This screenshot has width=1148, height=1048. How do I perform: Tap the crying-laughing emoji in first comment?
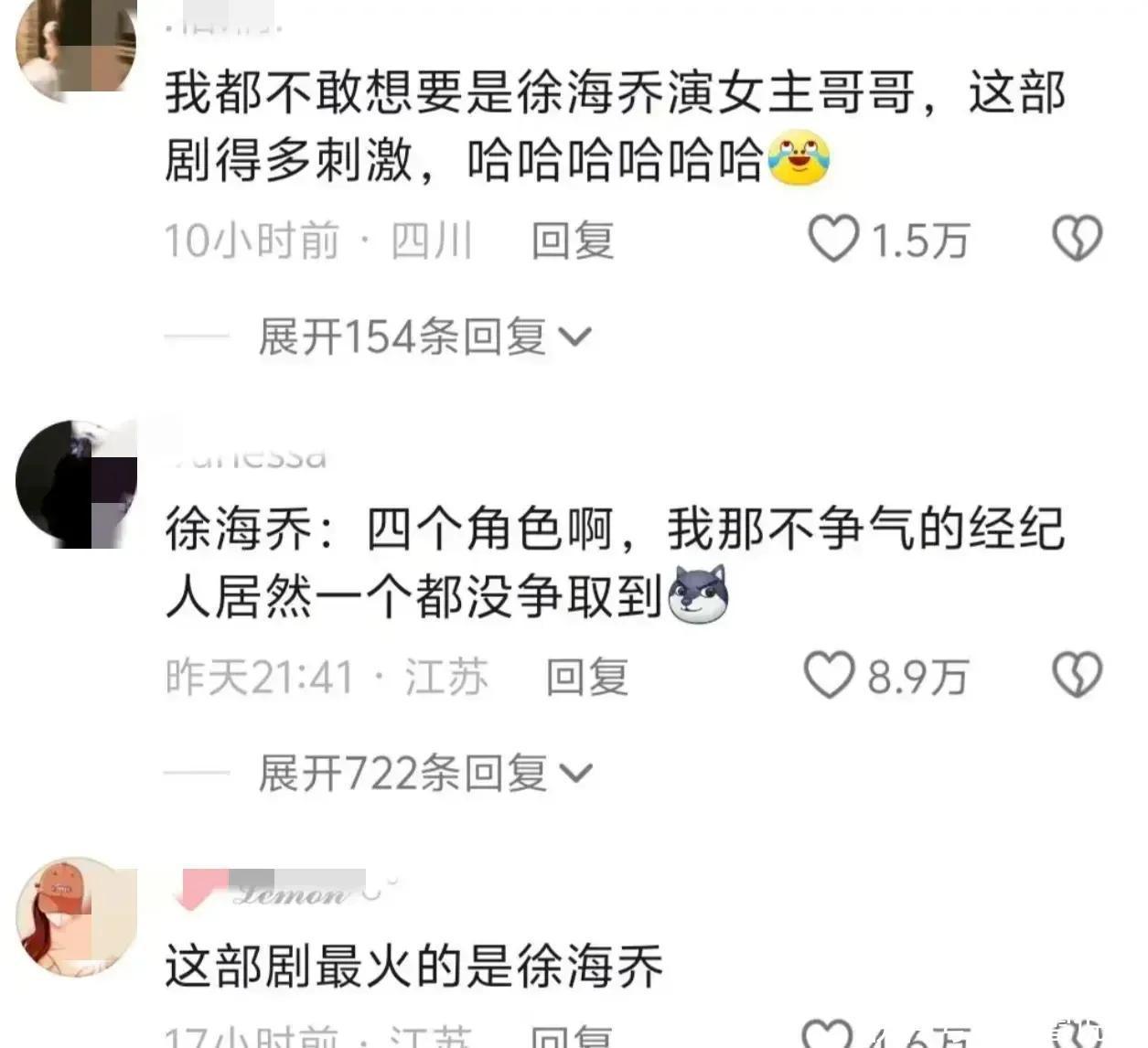click(x=799, y=158)
